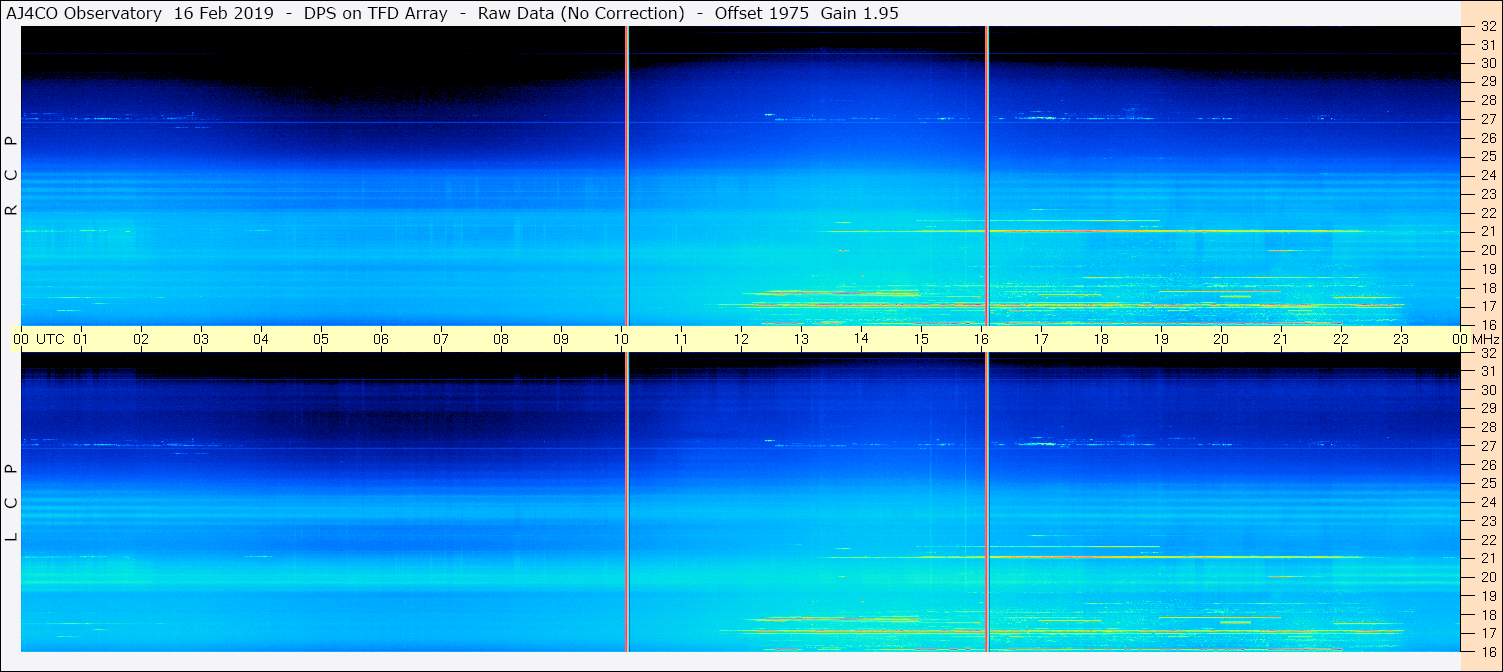
Task: Click hour label "09" on time axis
Action: click(561, 339)
